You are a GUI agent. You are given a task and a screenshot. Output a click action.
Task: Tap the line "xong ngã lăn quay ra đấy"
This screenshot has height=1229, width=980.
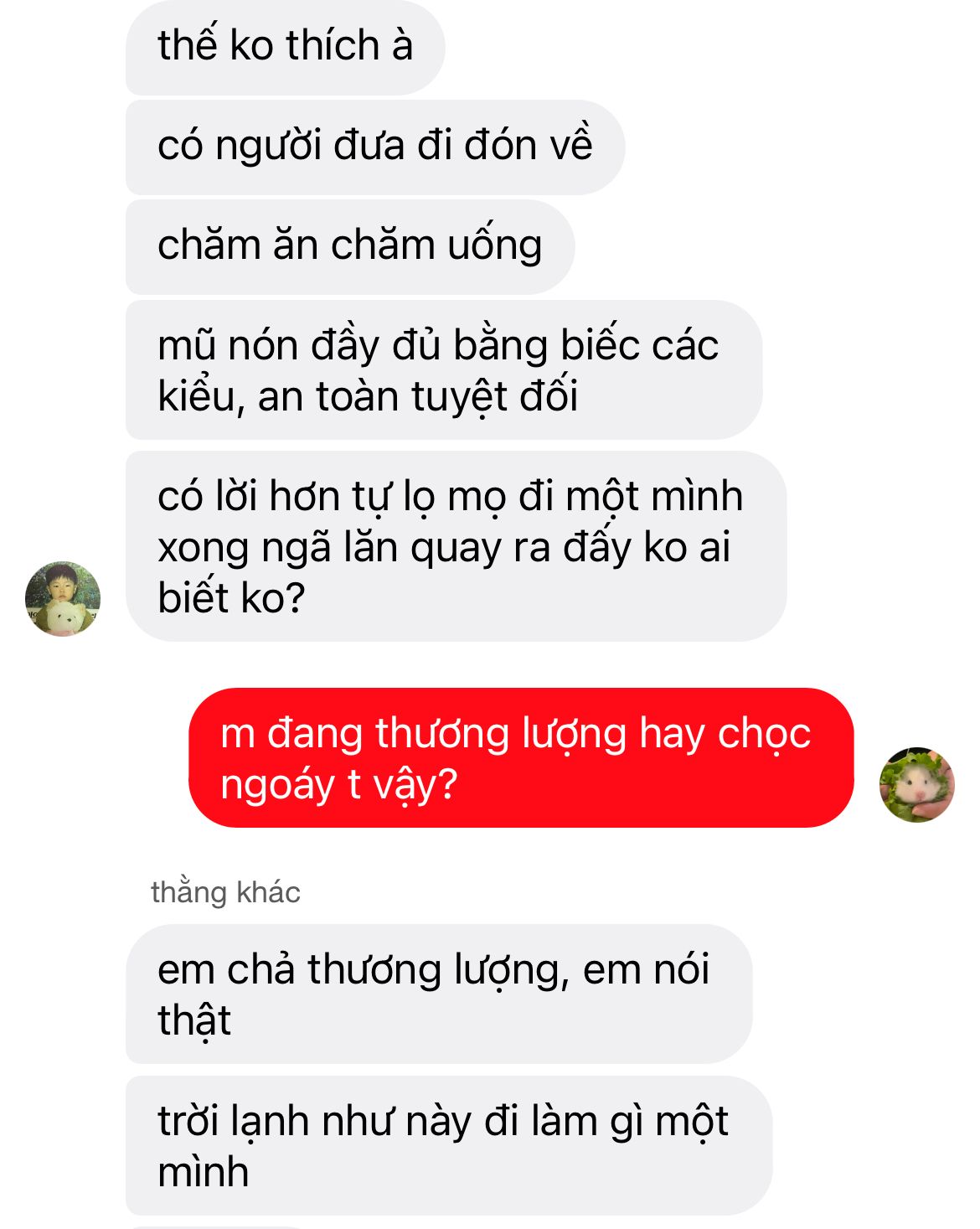[444, 547]
